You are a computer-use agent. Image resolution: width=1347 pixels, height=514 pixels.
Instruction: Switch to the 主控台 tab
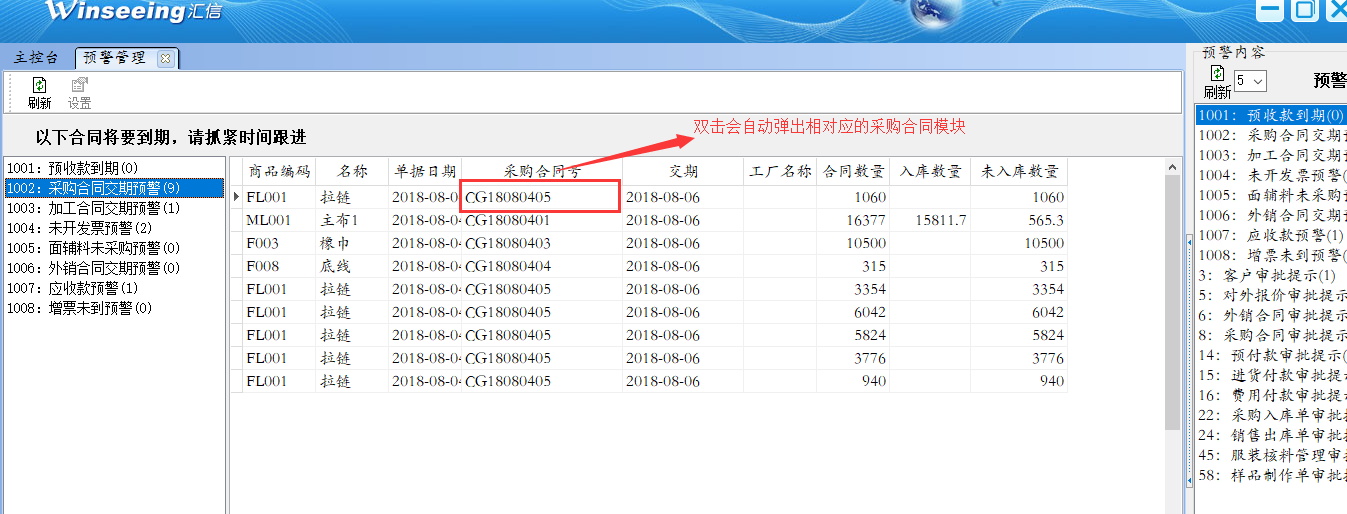36,58
